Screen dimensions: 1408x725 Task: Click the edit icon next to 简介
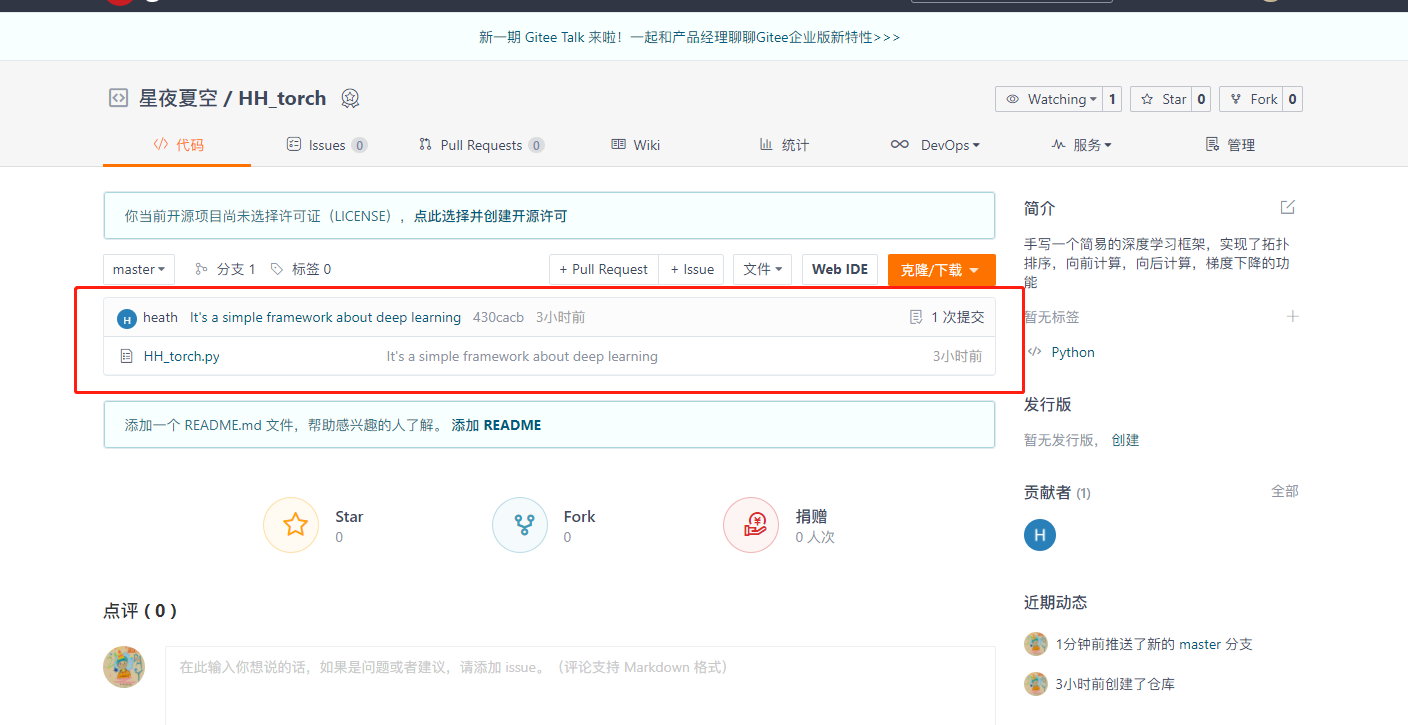click(1288, 207)
